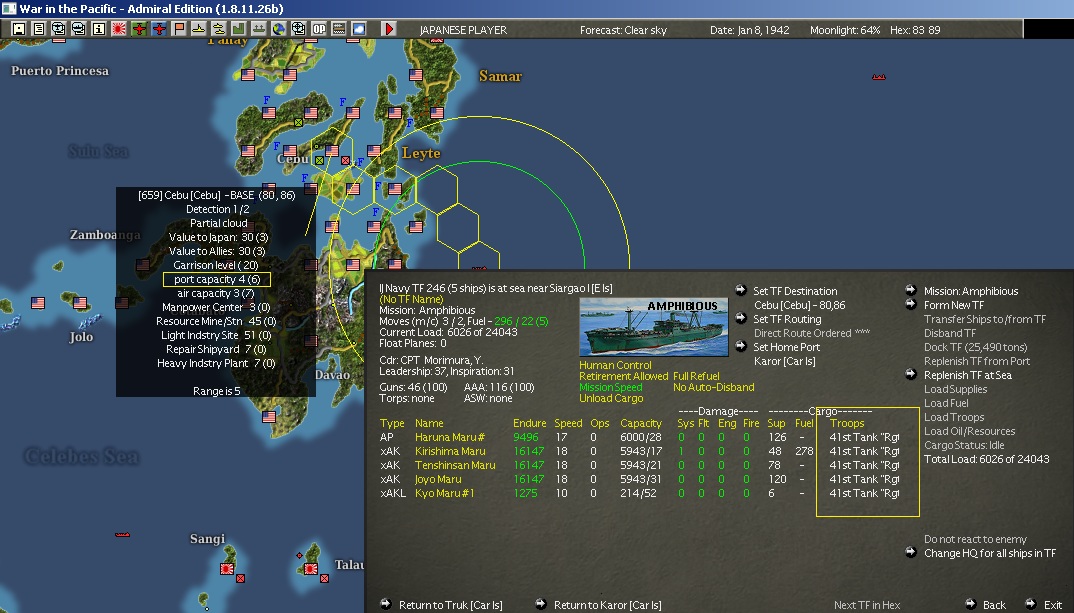This screenshot has height=613, width=1074.
Task: Toggle Retirement Allowed option
Action: [x=623, y=376]
